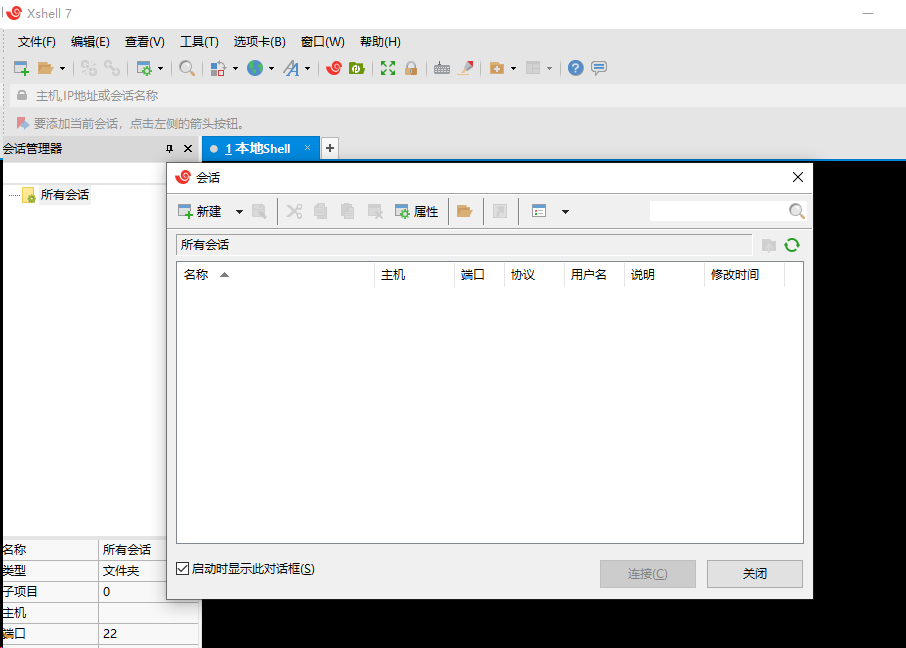Launch Xftp from the toolbar

358,68
